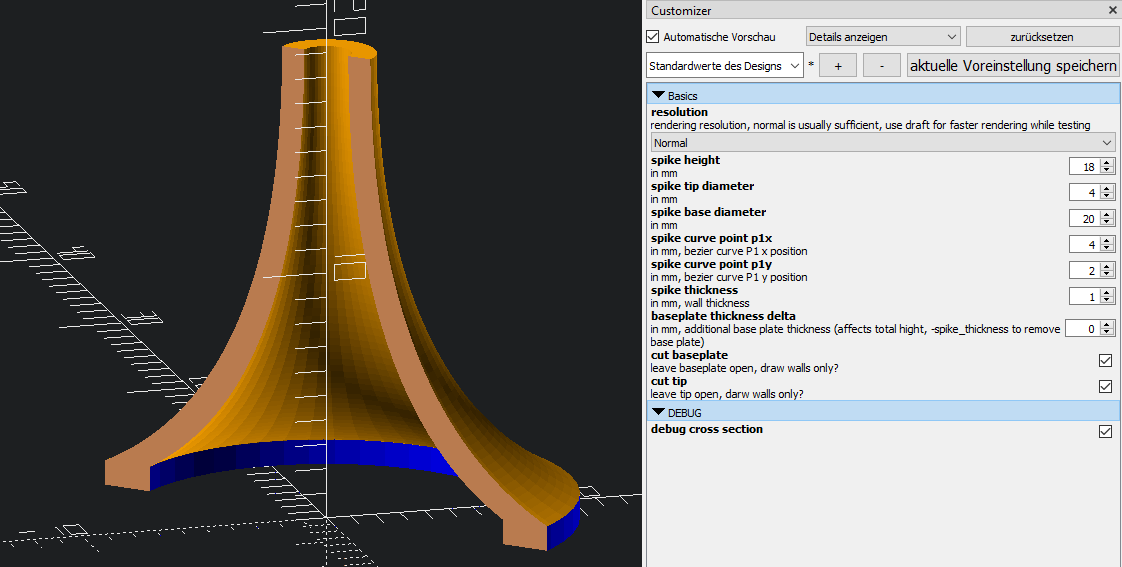Increase spike base diameter with up arrow

(x=1107, y=215)
